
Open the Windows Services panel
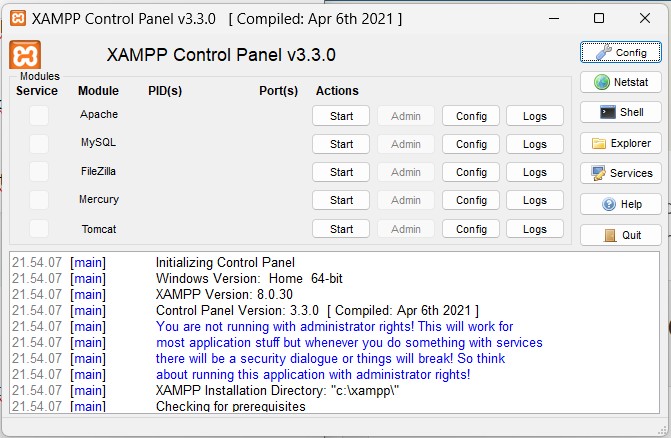point(620,173)
